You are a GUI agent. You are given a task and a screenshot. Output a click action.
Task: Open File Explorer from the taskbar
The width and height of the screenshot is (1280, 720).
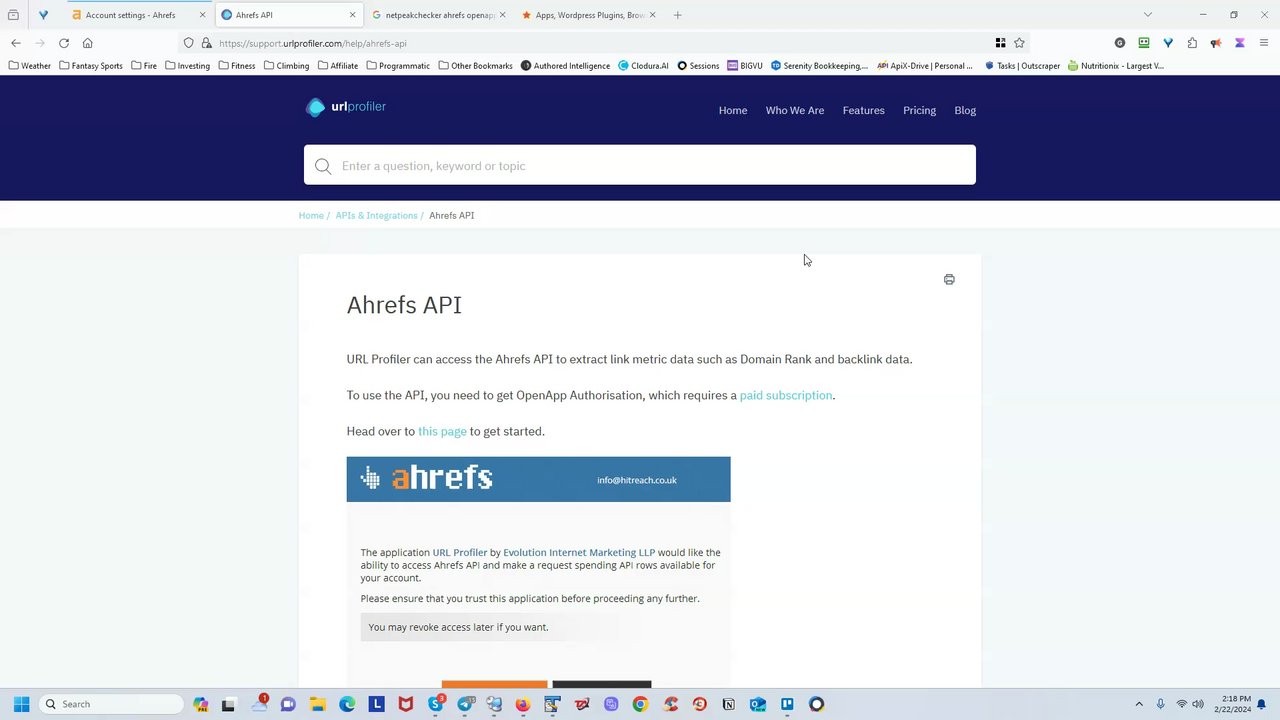pyautogui.click(x=318, y=704)
